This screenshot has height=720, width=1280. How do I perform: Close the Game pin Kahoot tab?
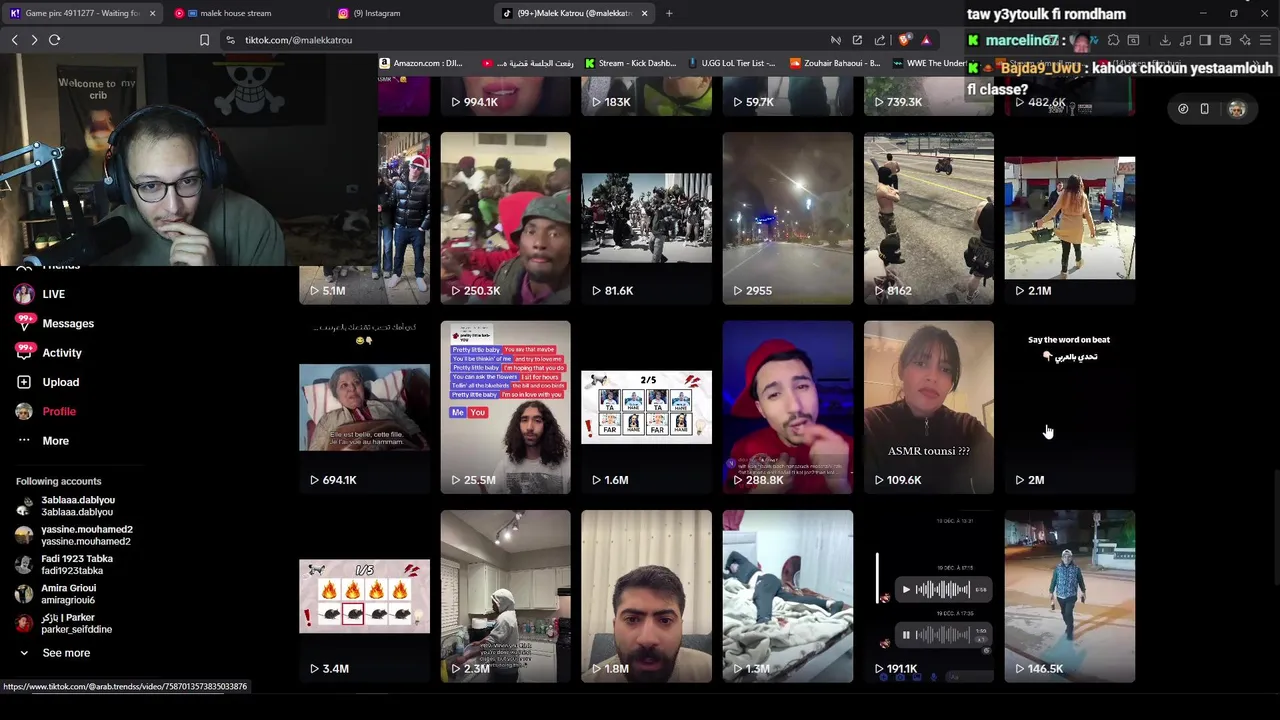tap(152, 13)
